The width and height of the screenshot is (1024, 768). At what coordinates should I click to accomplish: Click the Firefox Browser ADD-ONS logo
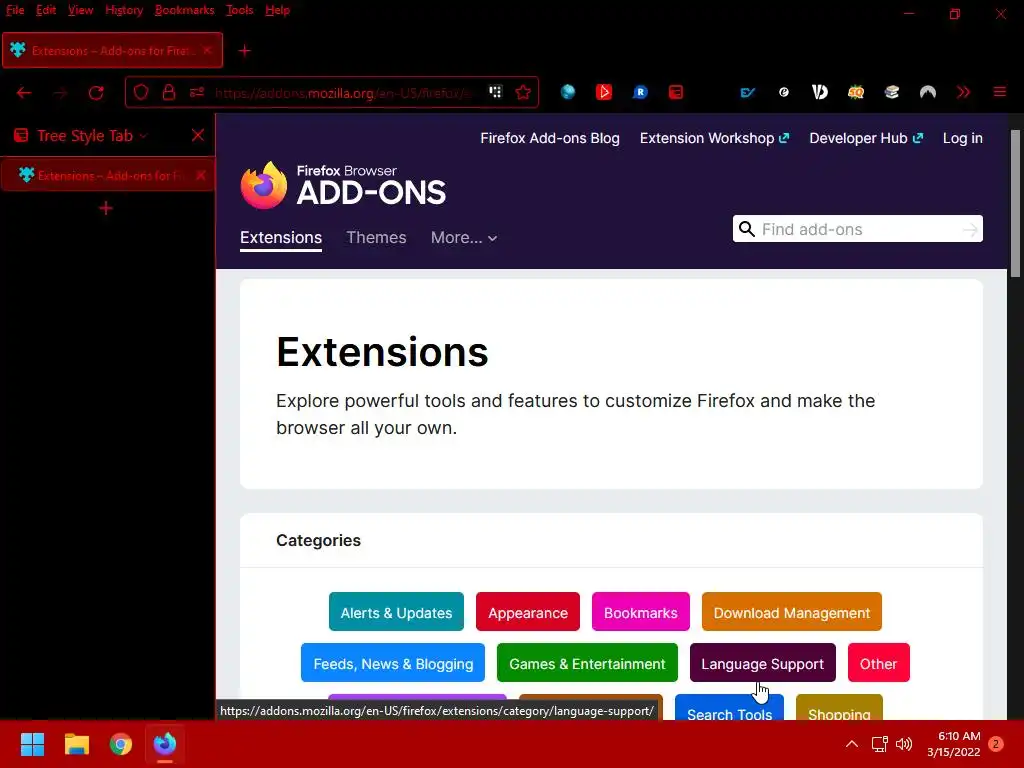click(343, 185)
